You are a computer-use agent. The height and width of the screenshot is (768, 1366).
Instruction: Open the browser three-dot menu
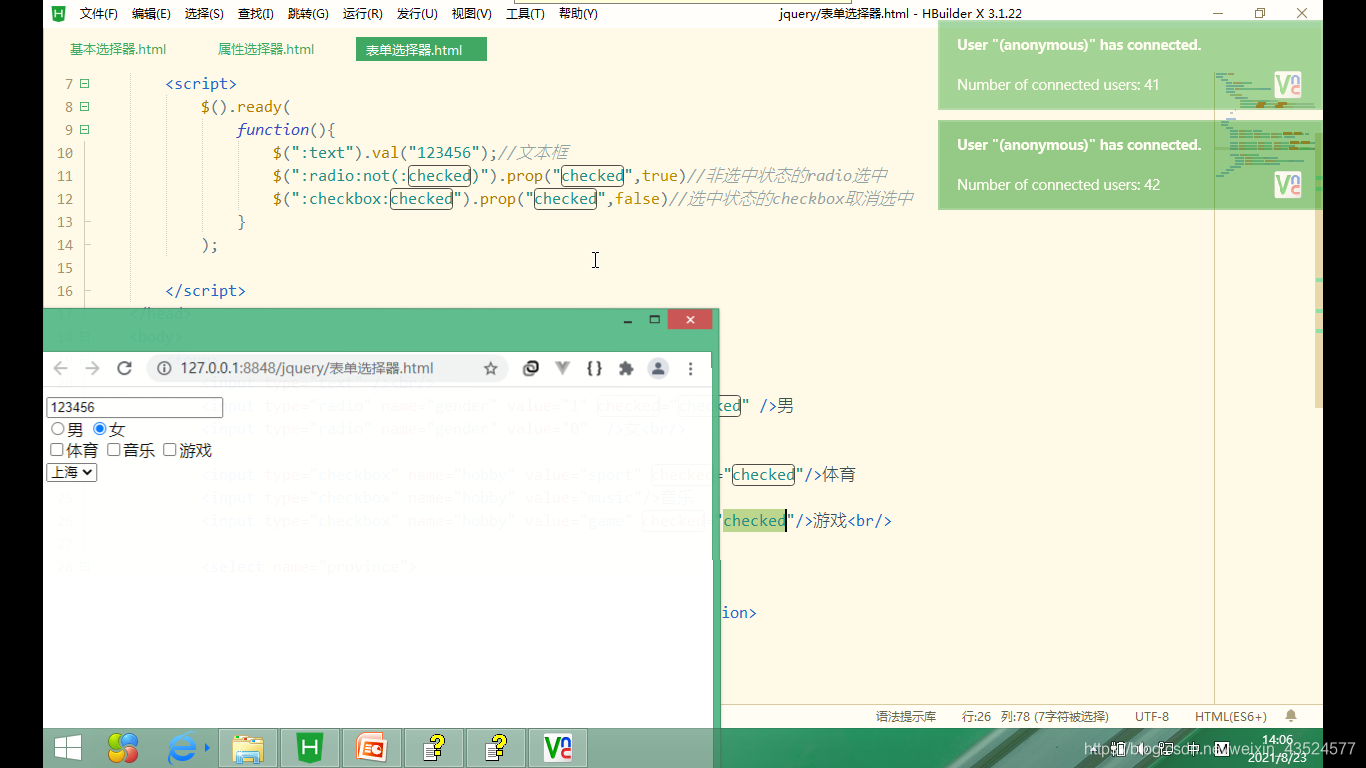point(690,368)
